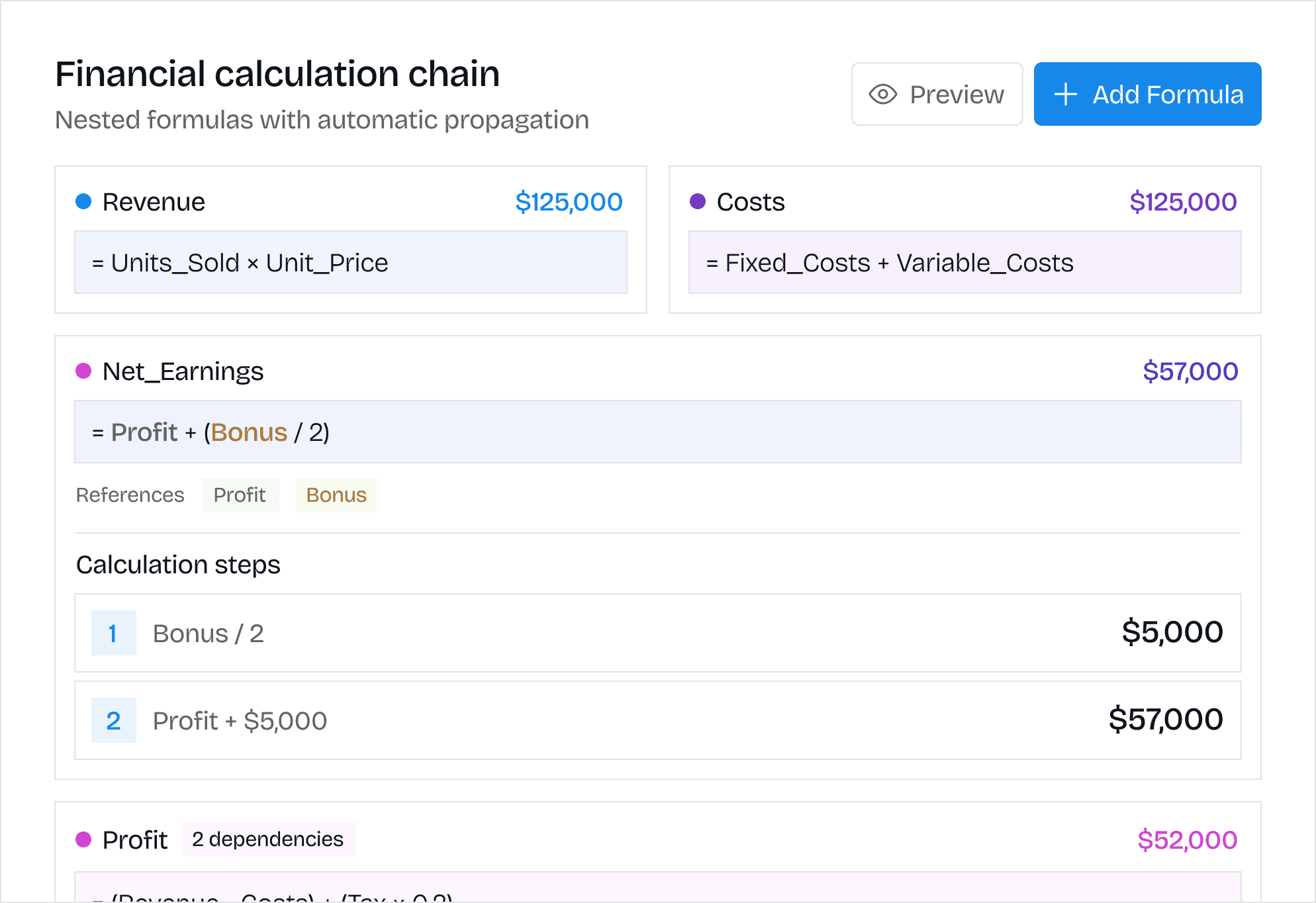Select calculation step 1 number badge
Viewport: 1316px width, 903px height.
coord(113,634)
